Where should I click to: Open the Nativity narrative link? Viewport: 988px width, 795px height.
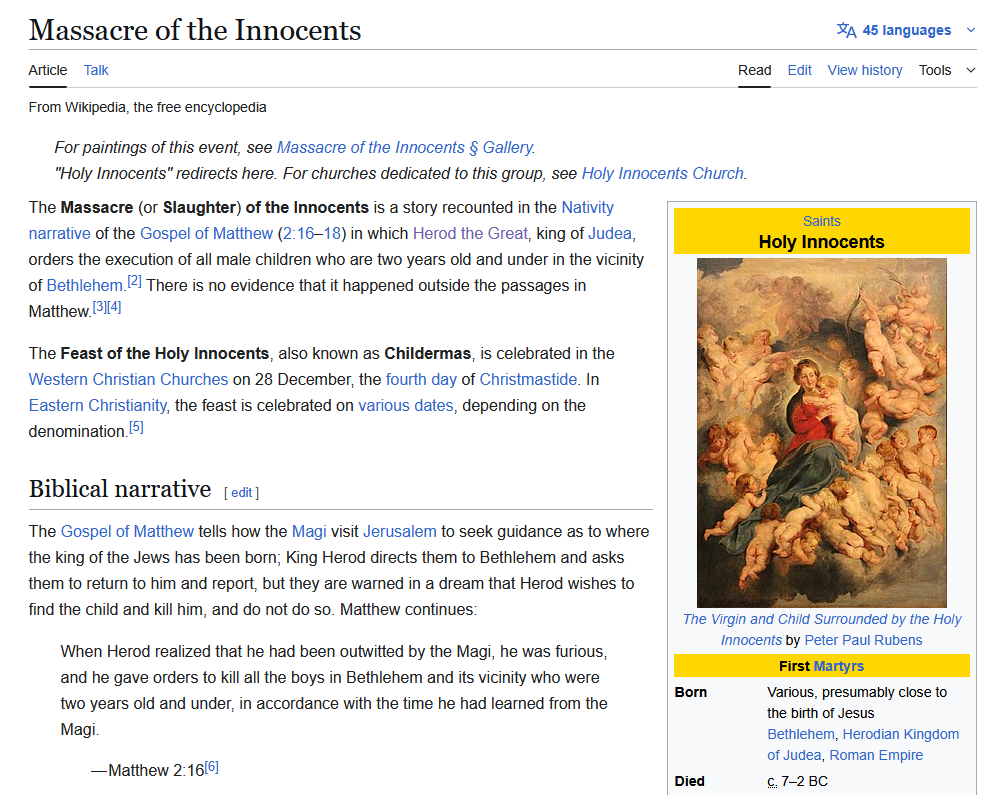point(587,207)
